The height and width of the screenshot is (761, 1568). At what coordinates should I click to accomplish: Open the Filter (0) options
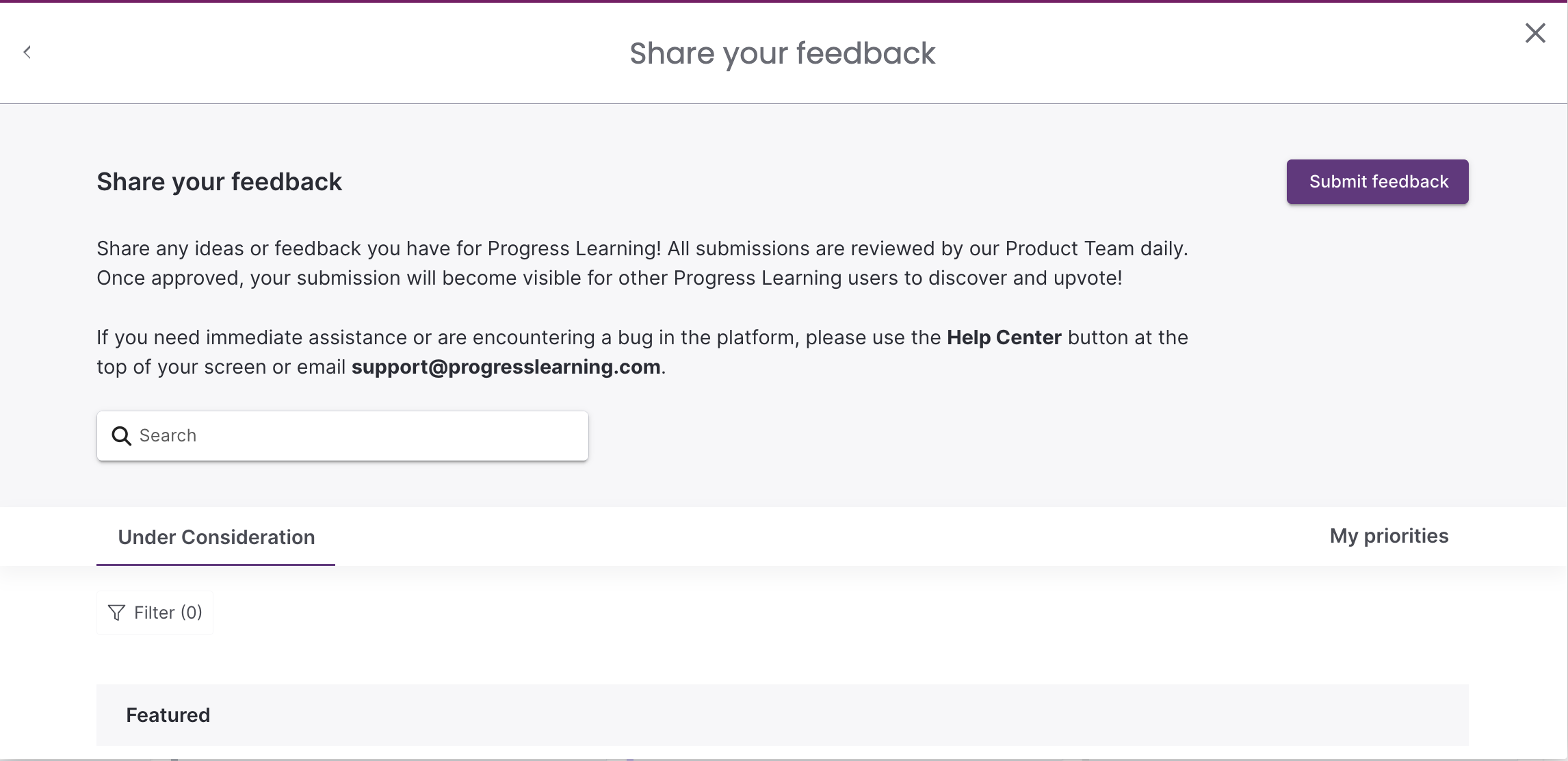coord(155,612)
